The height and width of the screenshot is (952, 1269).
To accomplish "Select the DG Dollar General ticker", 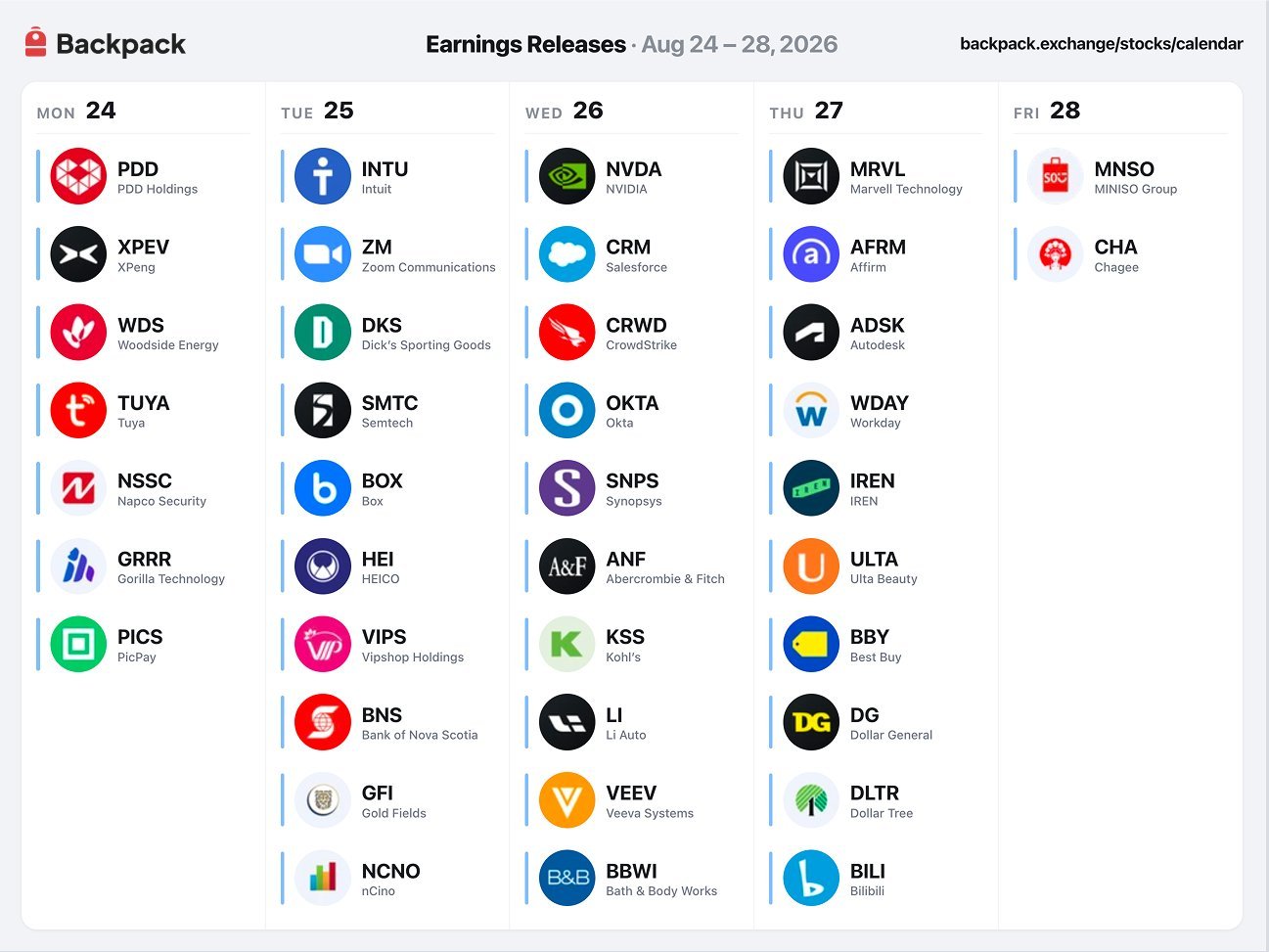I will [865, 715].
